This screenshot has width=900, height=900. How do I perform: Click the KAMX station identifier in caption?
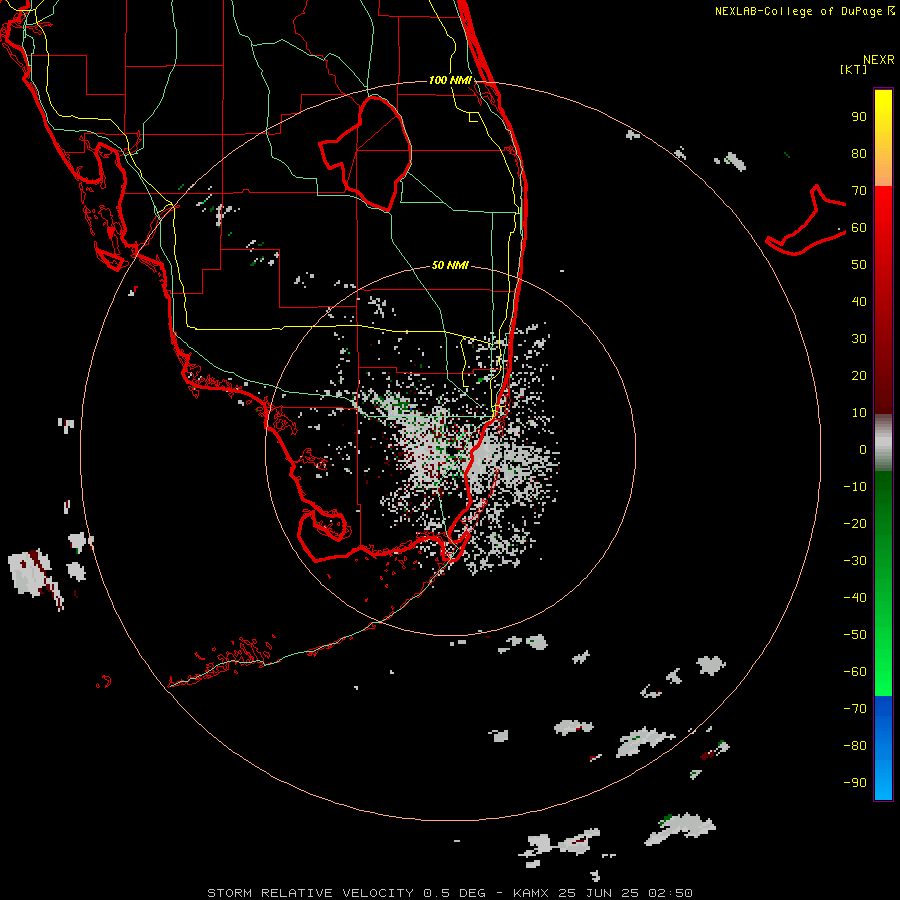(x=531, y=893)
